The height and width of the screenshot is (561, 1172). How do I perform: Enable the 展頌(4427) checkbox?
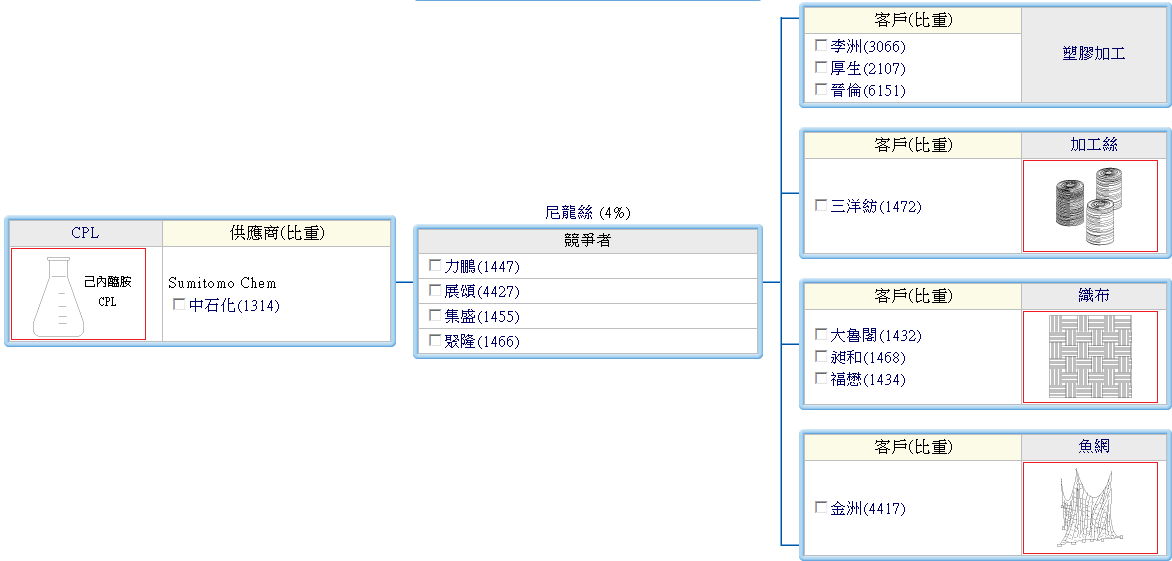pos(434,291)
